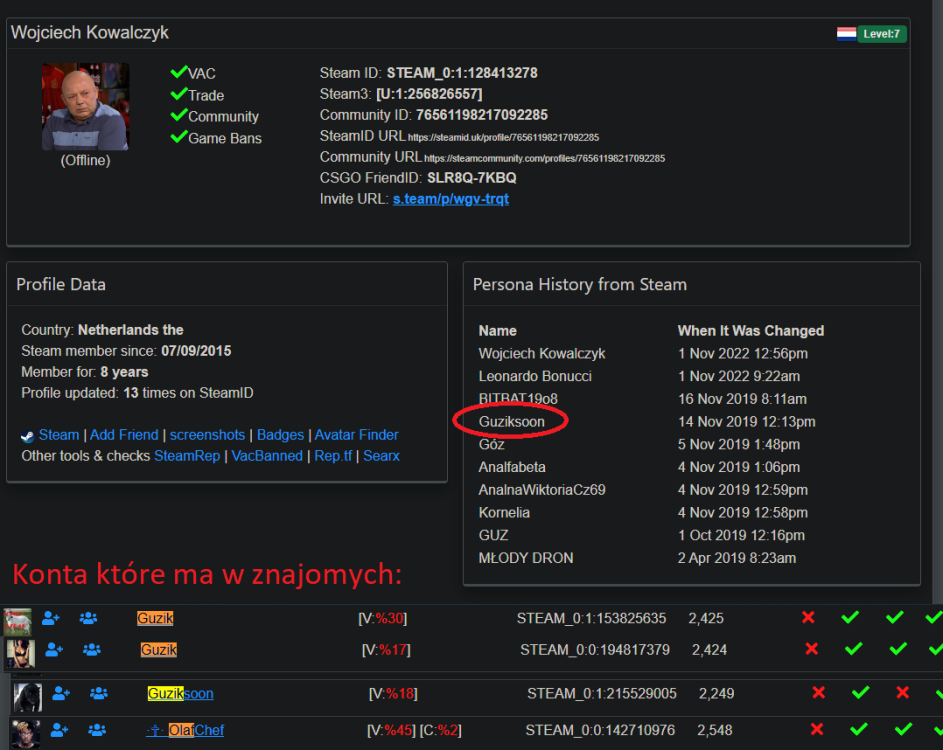Open the s.team/p/wgv-trqt invite link
The height and width of the screenshot is (750, 943).
(x=450, y=199)
